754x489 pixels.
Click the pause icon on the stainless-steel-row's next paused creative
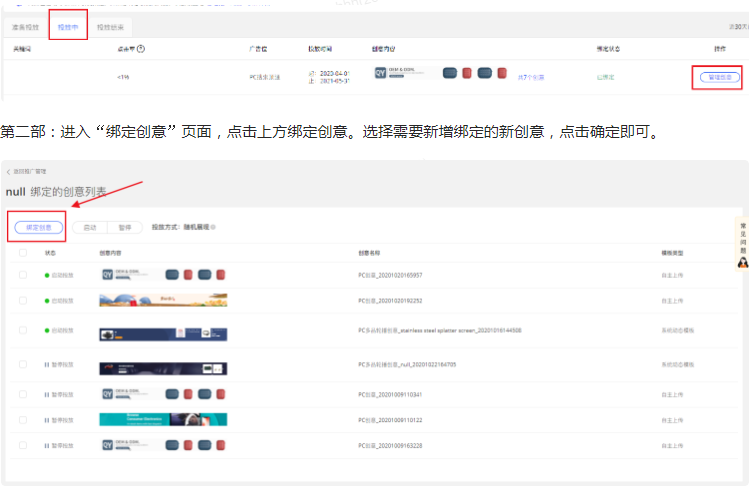pos(46,365)
